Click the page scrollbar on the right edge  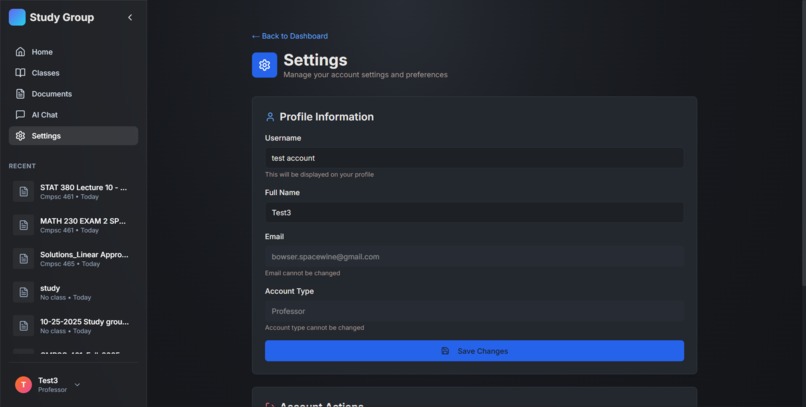coord(803,143)
